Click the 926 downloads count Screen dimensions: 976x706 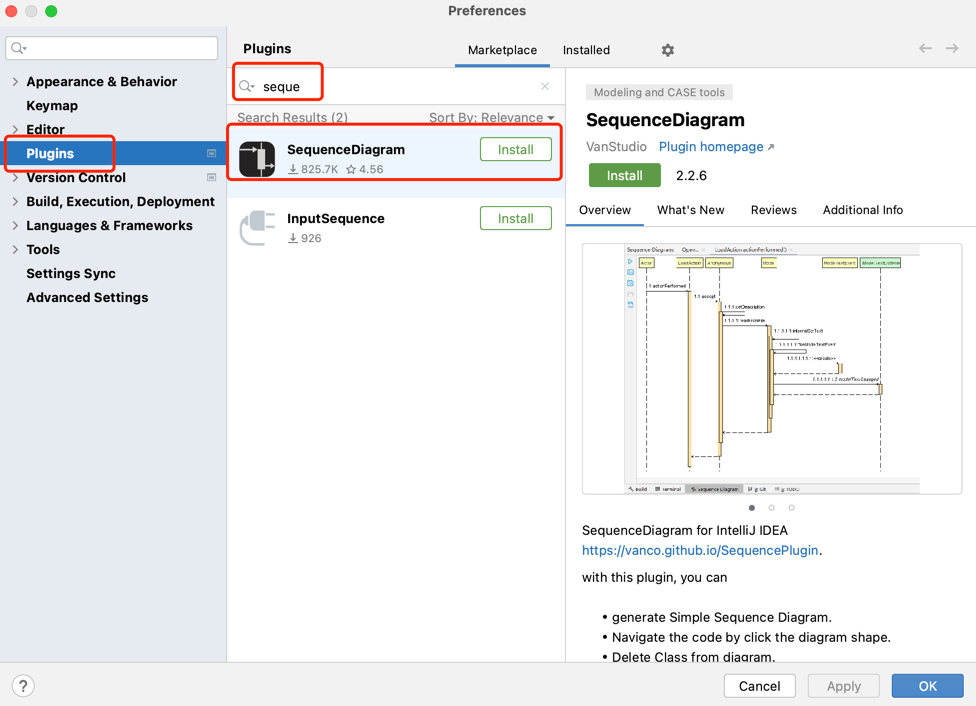tap(304, 238)
